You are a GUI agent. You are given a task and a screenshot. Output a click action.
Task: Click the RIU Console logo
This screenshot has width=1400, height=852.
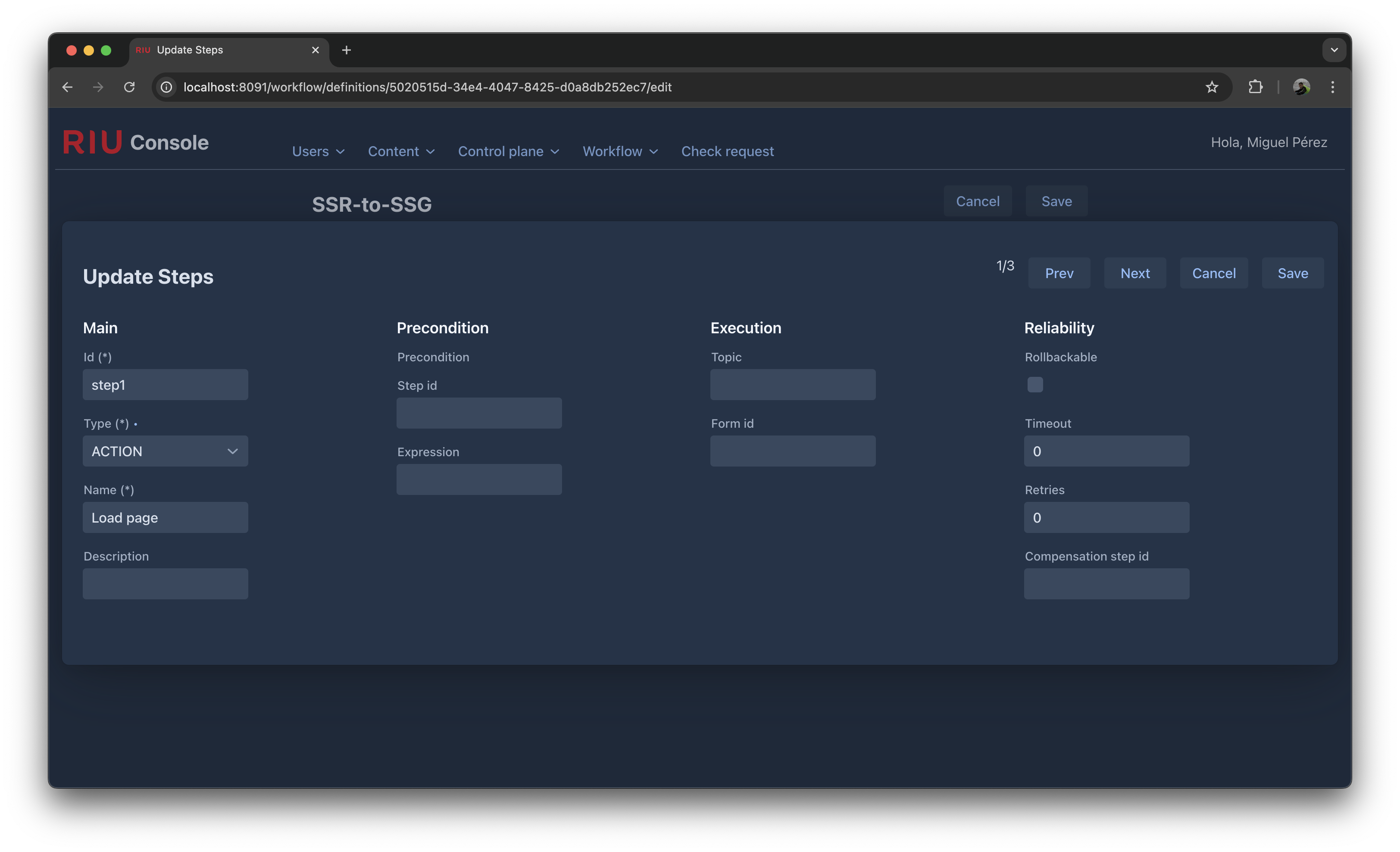point(136,142)
